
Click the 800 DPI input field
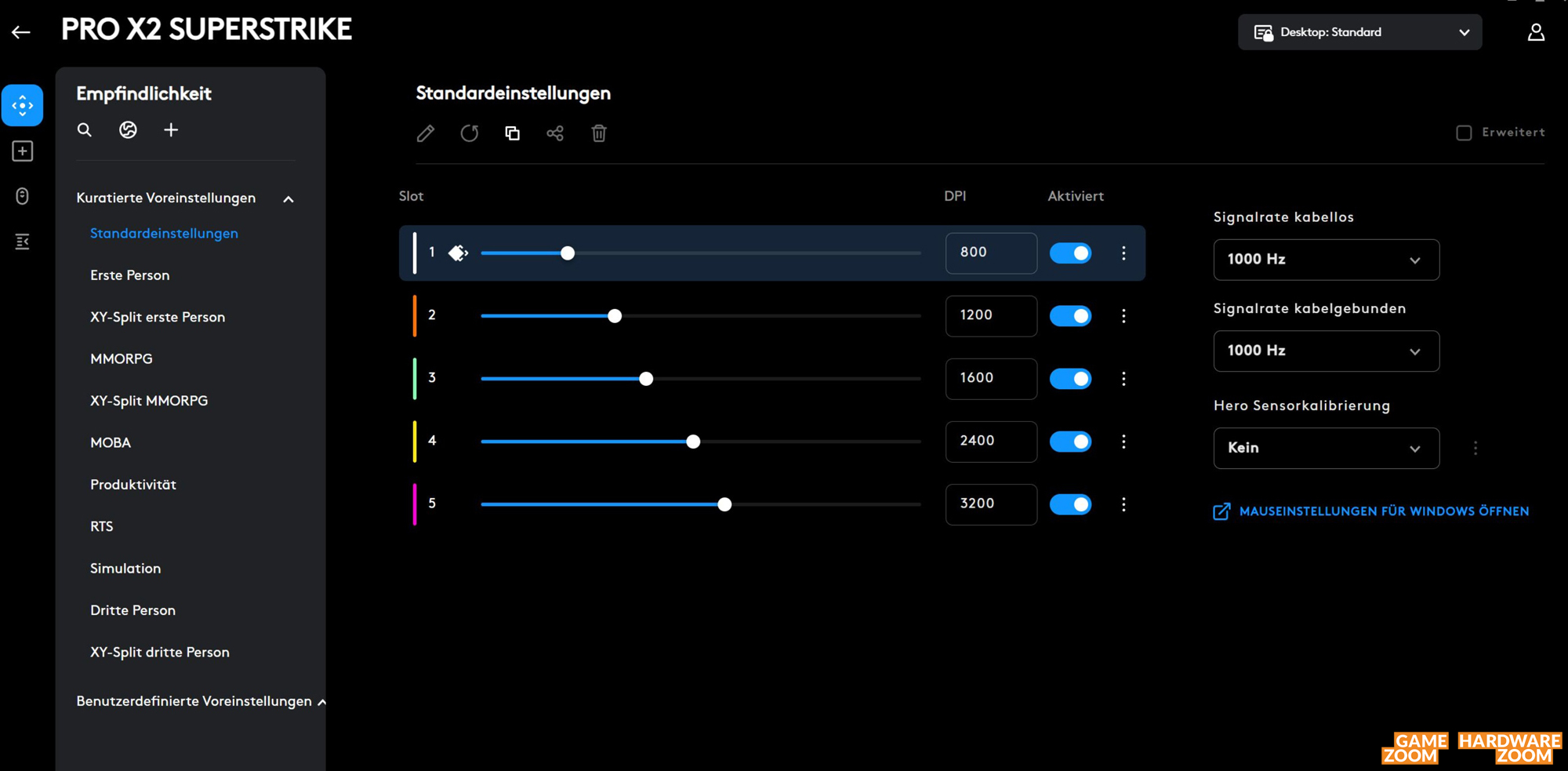tap(991, 253)
